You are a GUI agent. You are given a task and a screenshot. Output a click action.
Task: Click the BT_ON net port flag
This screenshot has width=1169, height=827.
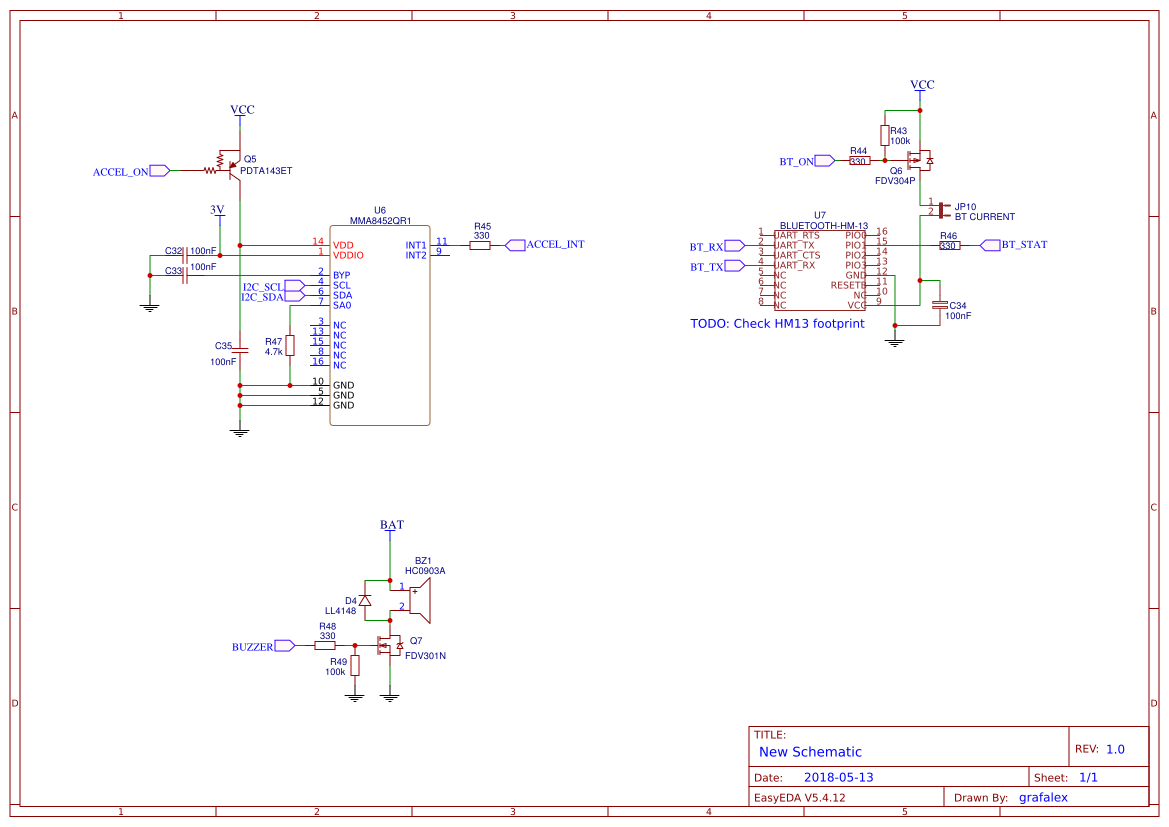click(825, 160)
